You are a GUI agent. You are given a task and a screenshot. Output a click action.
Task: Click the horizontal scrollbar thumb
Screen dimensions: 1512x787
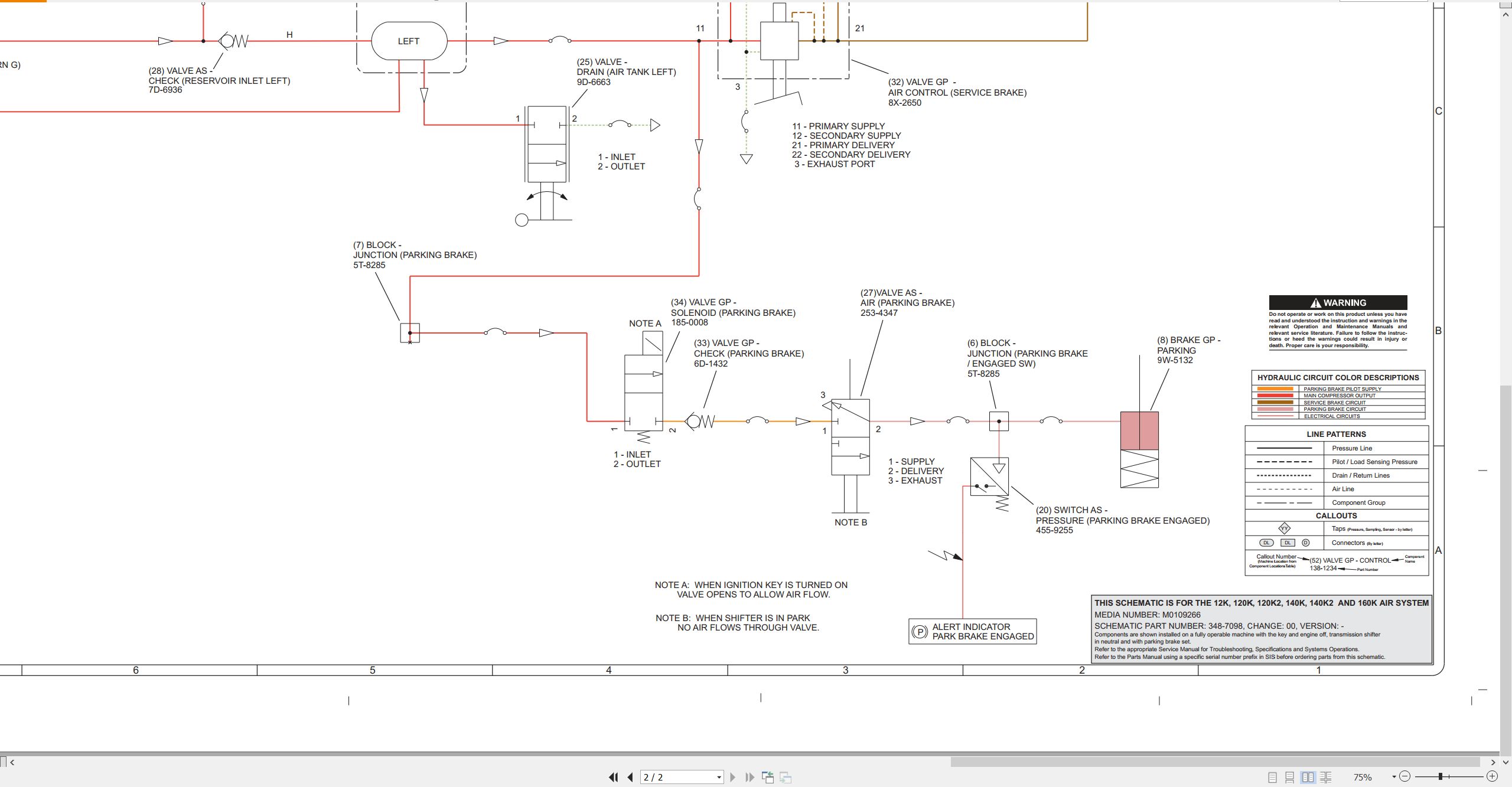(x=1215, y=762)
